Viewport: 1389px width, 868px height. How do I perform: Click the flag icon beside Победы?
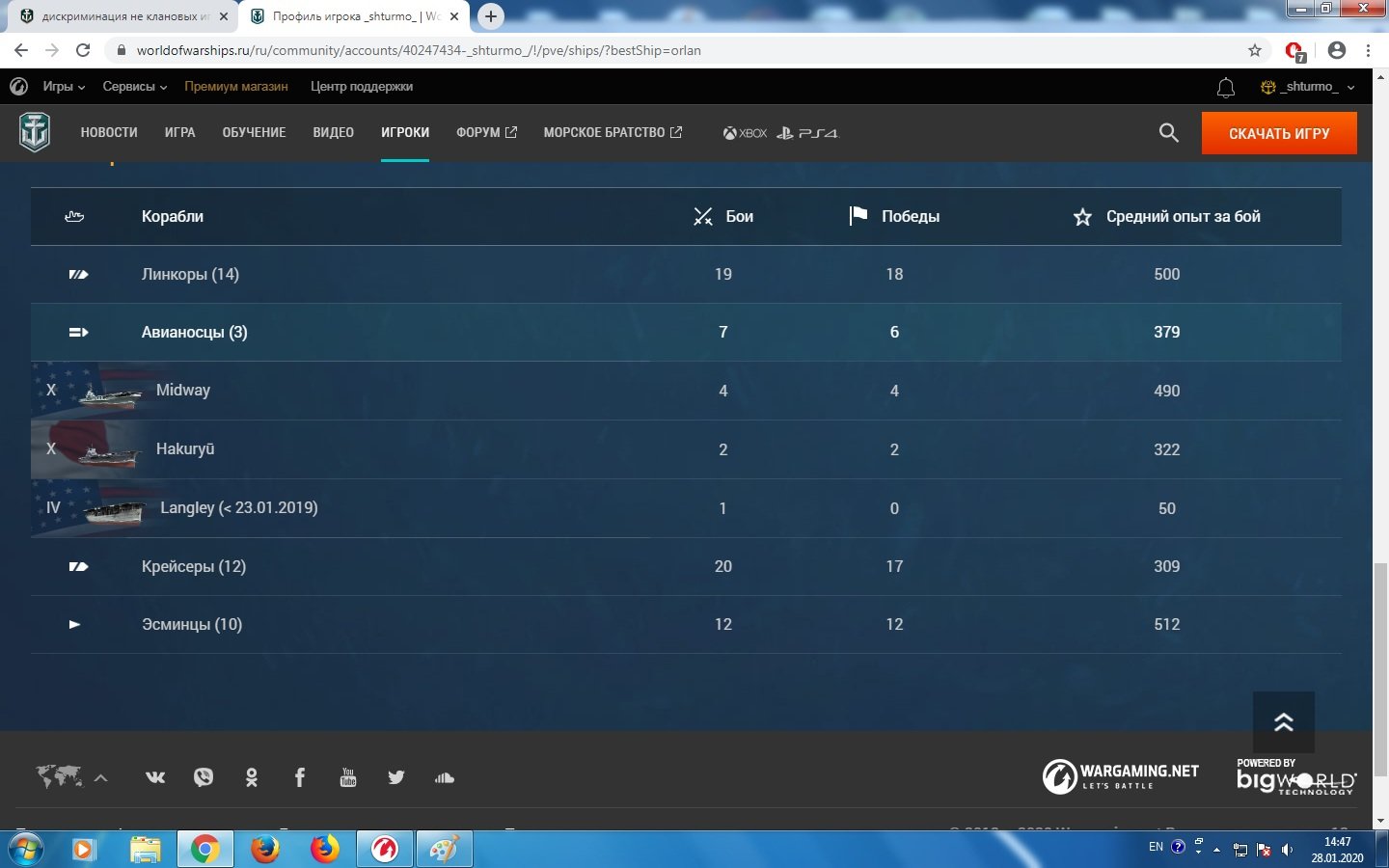[x=858, y=216]
